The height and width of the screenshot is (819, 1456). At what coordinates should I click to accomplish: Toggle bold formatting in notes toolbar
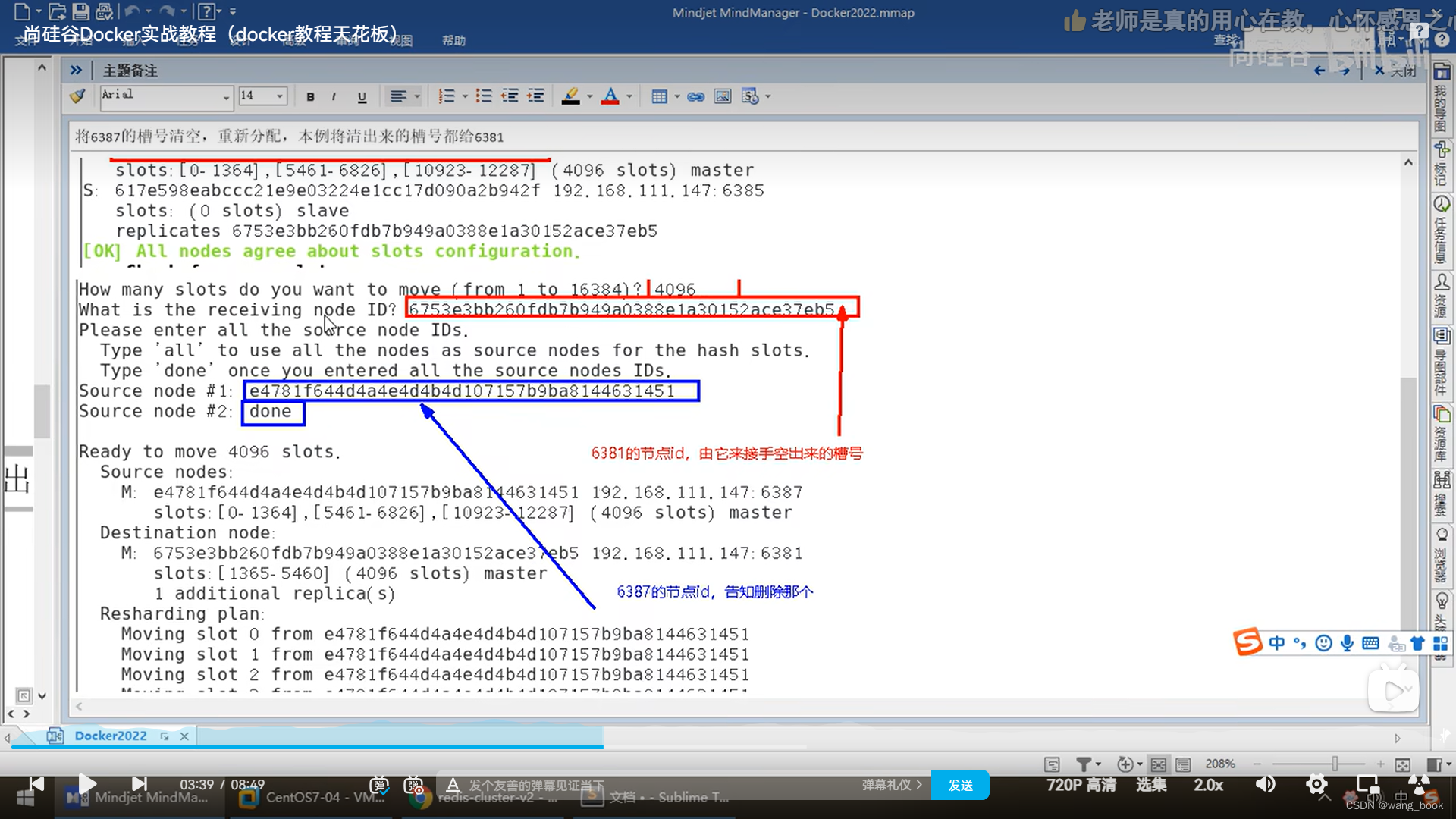click(310, 96)
